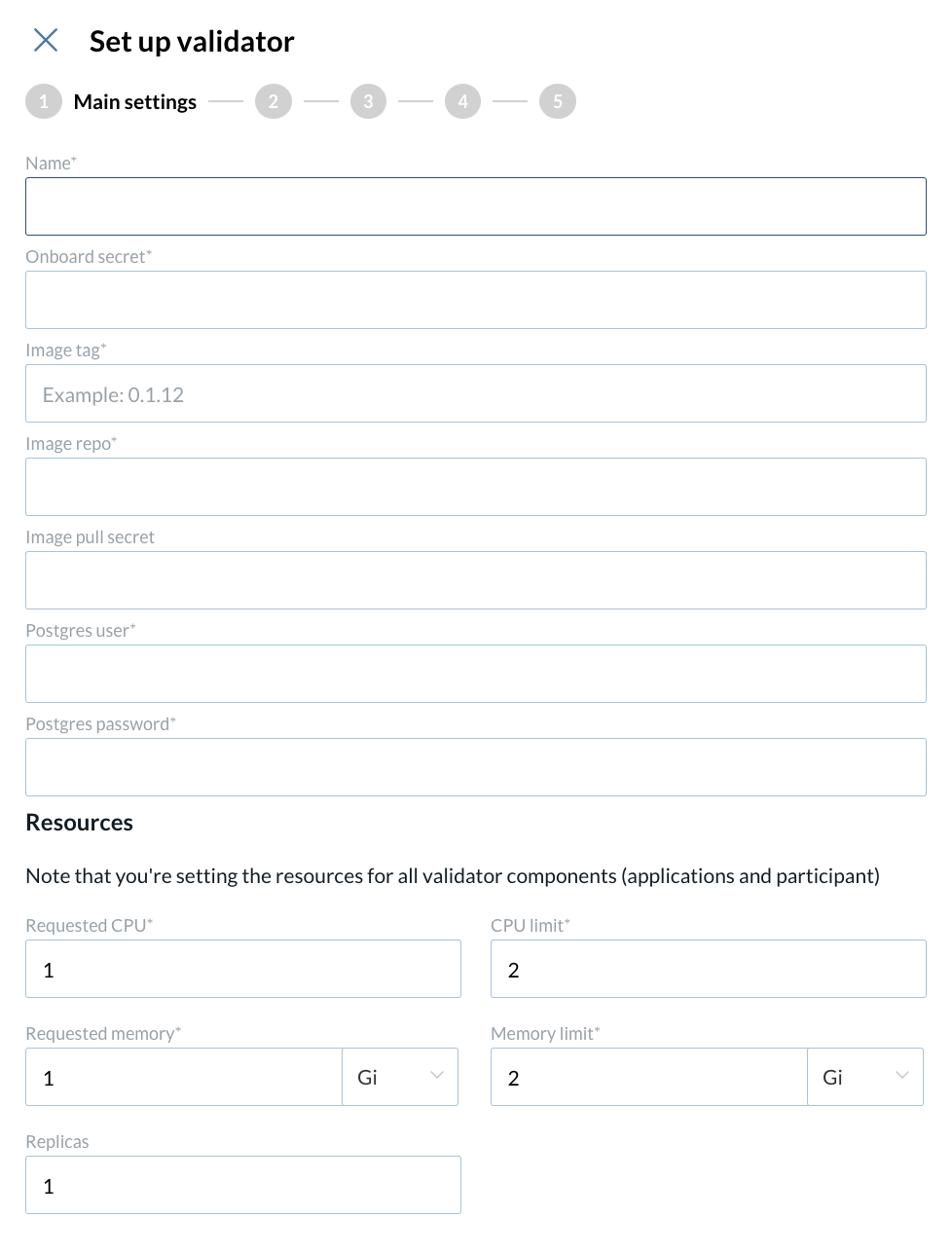Click the step 1 circle icon
The width and height of the screenshot is (952, 1254).
(44, 101)
